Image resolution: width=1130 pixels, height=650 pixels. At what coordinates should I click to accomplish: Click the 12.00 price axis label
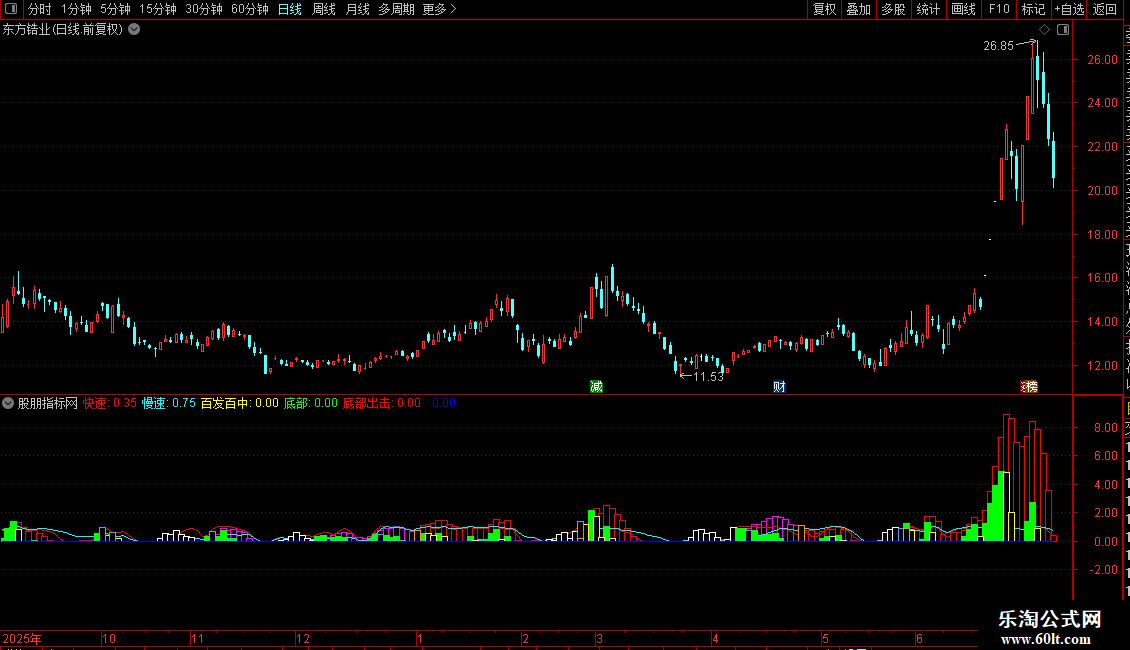[1103, 366]
